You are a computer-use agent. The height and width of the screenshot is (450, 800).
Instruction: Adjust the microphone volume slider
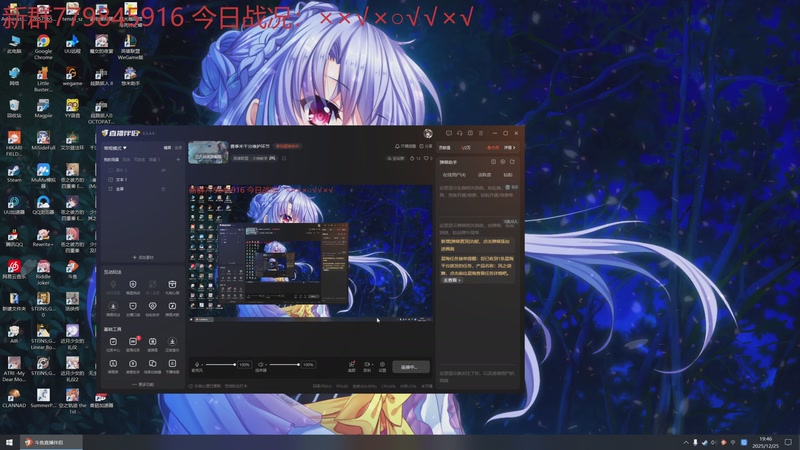click(220, 364)
